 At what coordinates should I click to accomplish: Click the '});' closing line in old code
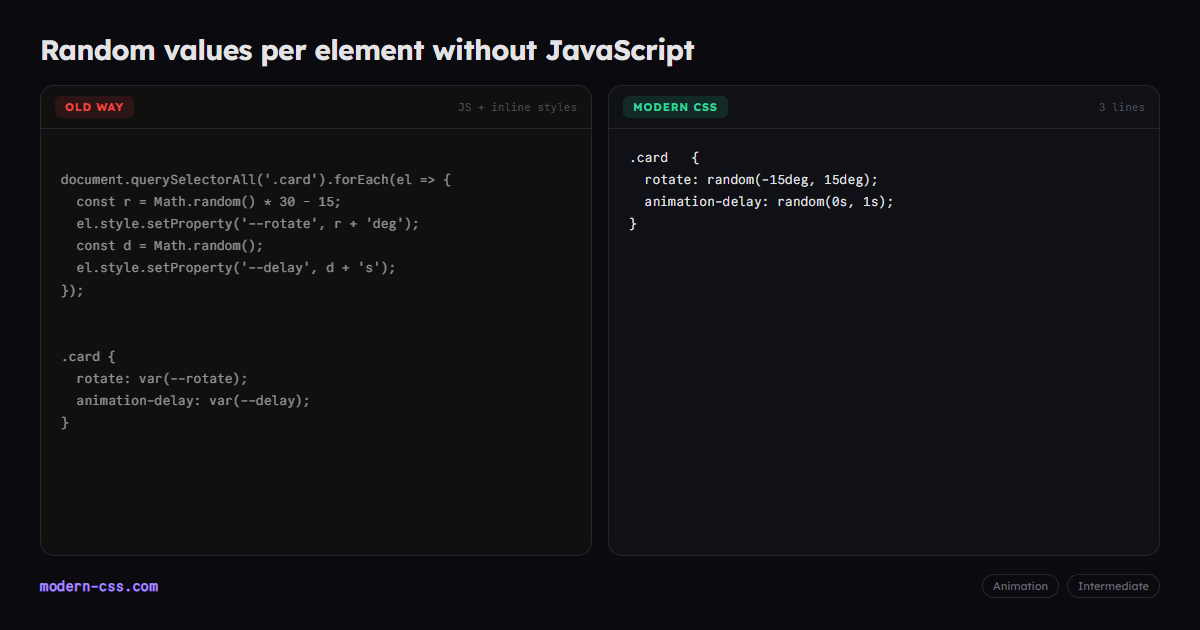tap(73, 290)
